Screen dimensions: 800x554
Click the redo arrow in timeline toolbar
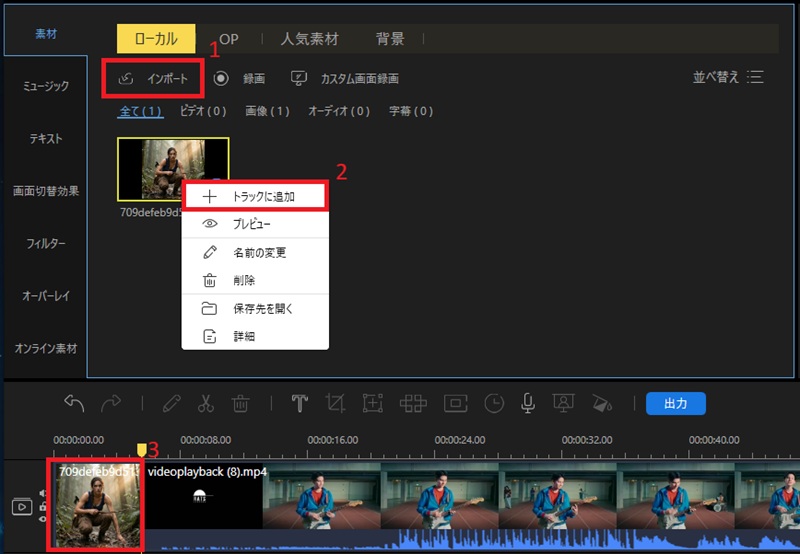[x=111, y=403]
